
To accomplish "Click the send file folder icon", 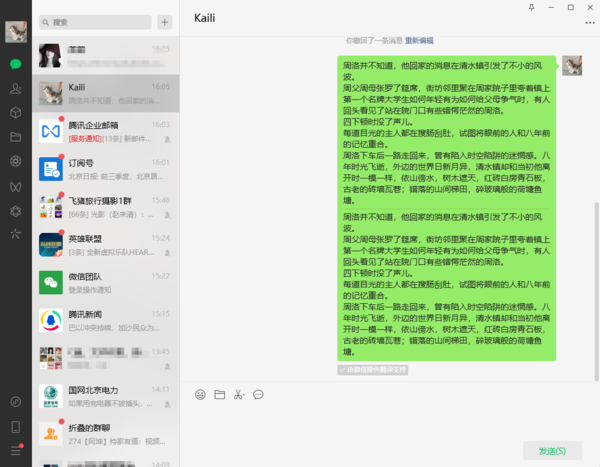I will click(220, 395).
